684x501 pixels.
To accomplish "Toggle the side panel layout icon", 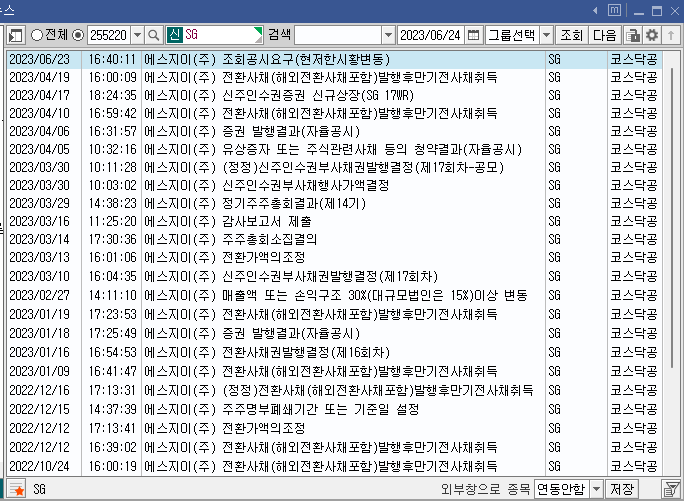I will (x=16, y=35).
